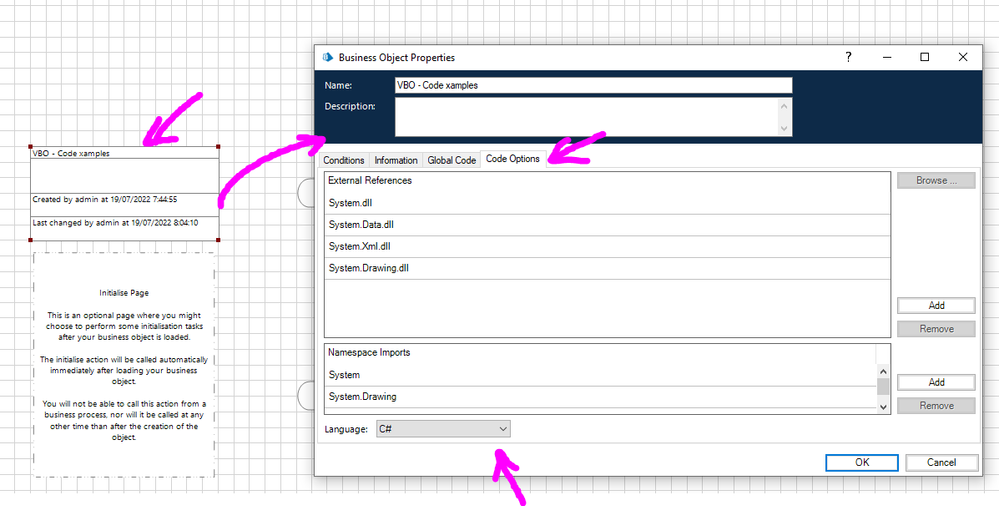
Task: Click the Browse... button
Action: (936, 180)
